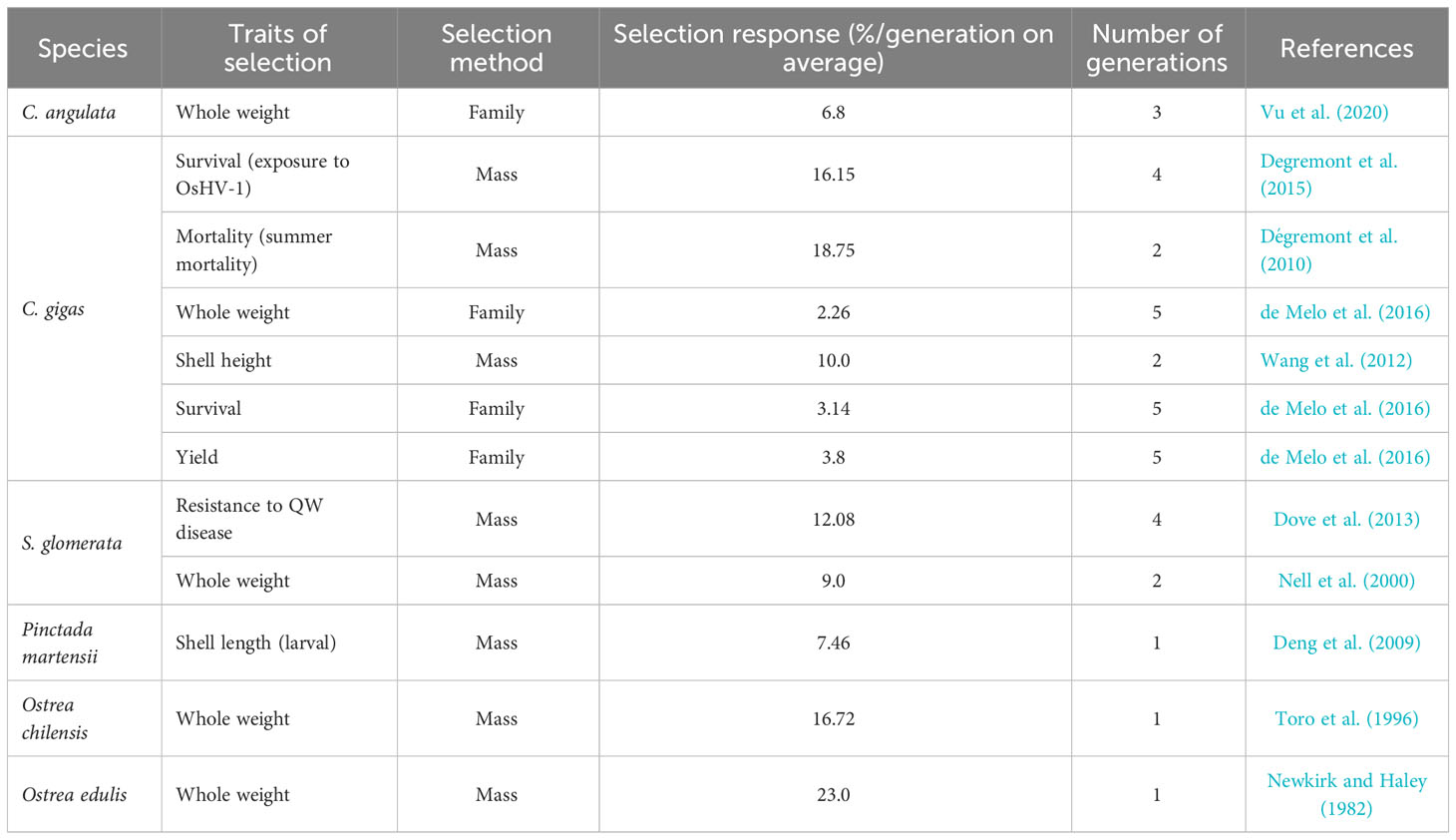Open the Dégremont et al. (2010) citation
1456x840 pixels.
pyautogui.click(x=1328, y=250)
